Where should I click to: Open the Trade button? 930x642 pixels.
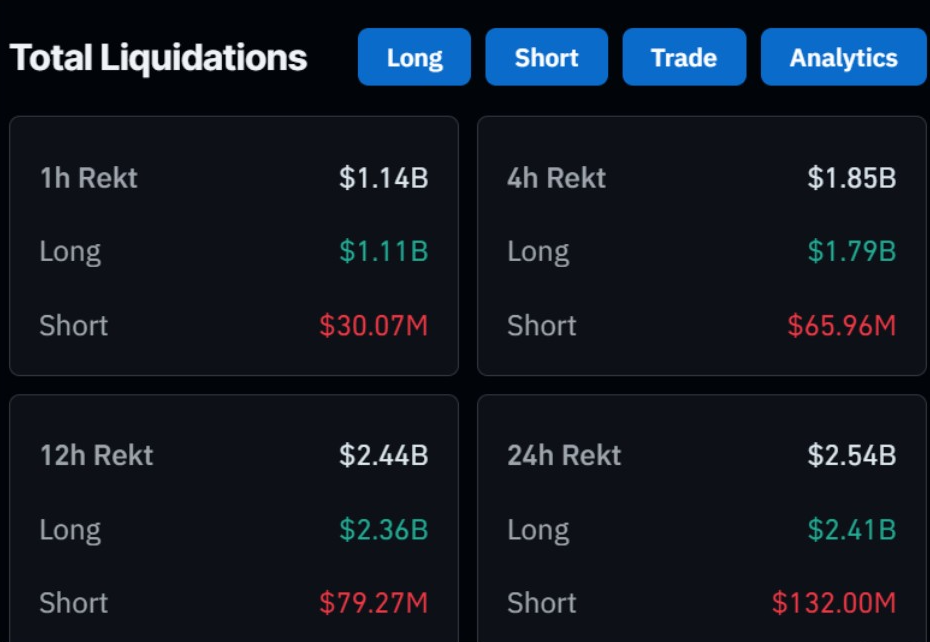point(684,57)
